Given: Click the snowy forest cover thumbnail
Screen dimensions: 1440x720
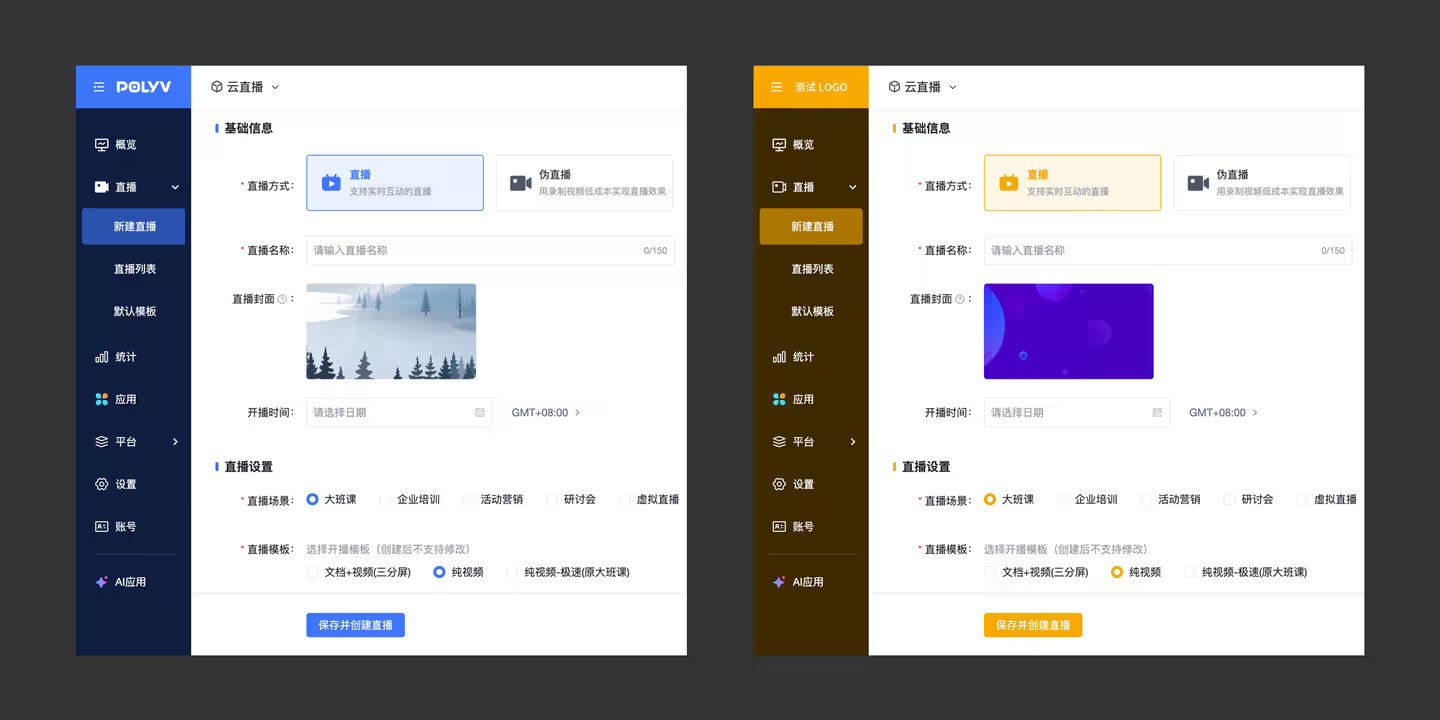Looking at the screenshot, I should (391, 331).
